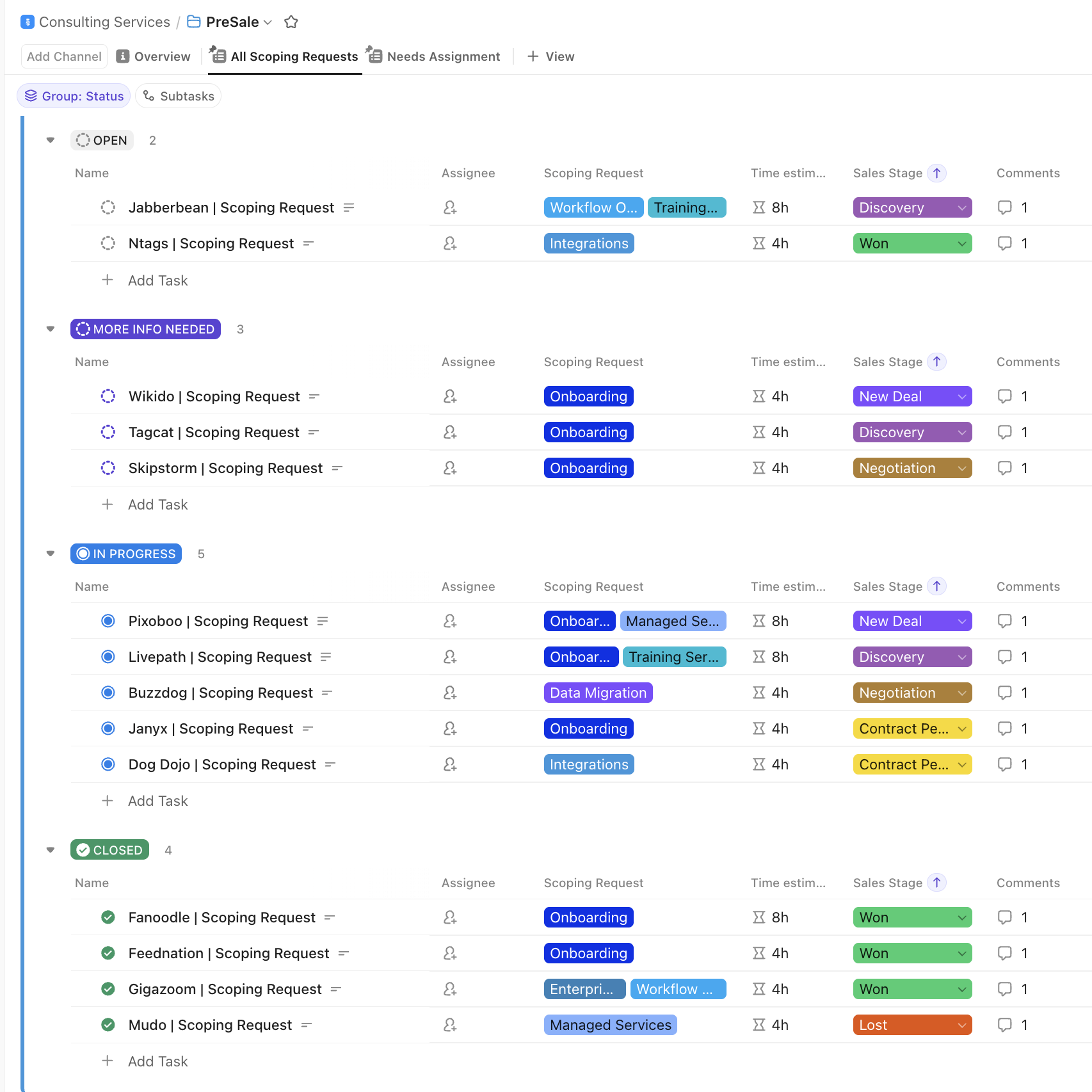Click hourglass time estimate for Fanoodle

coord(759,917)
